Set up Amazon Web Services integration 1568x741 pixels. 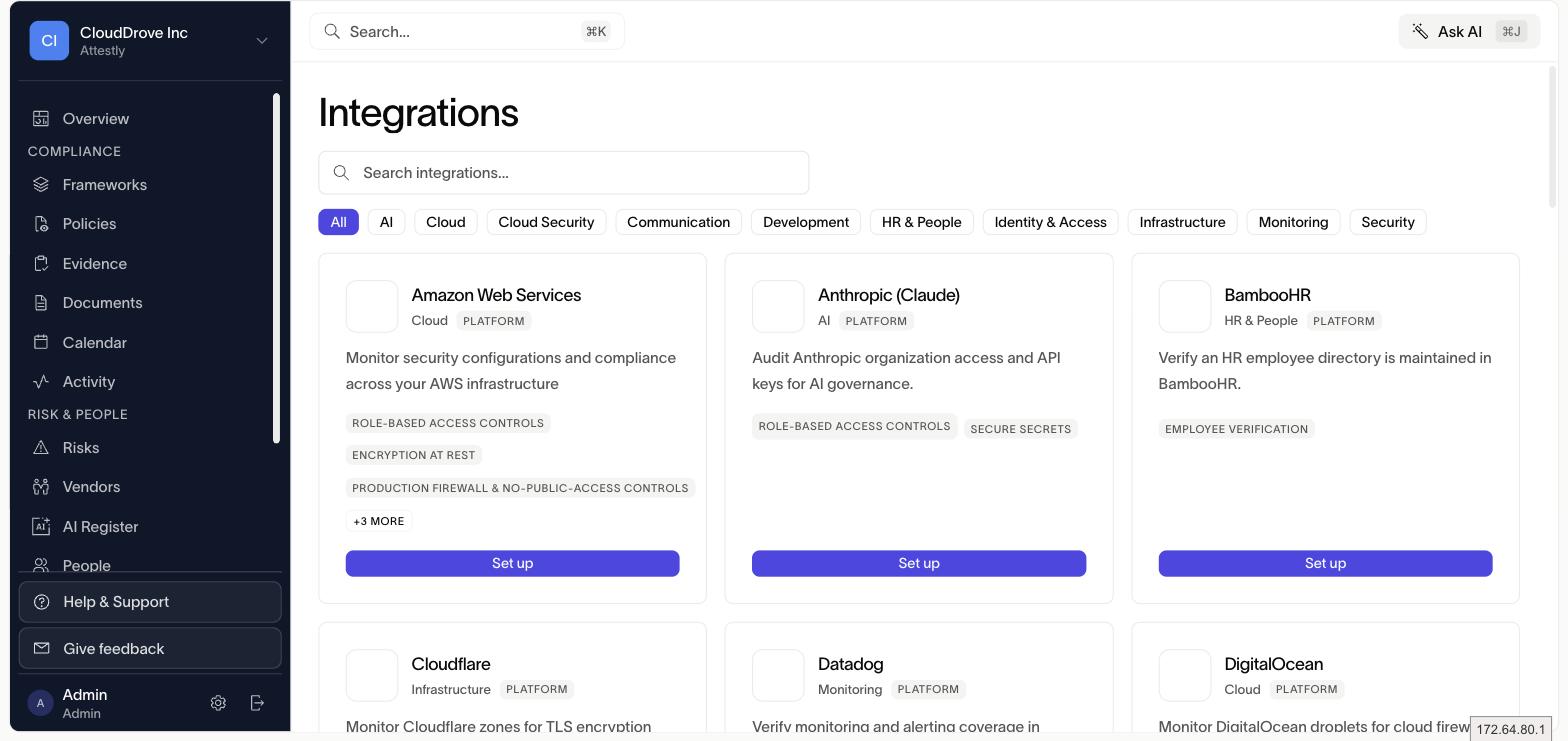tap(513, 563)
